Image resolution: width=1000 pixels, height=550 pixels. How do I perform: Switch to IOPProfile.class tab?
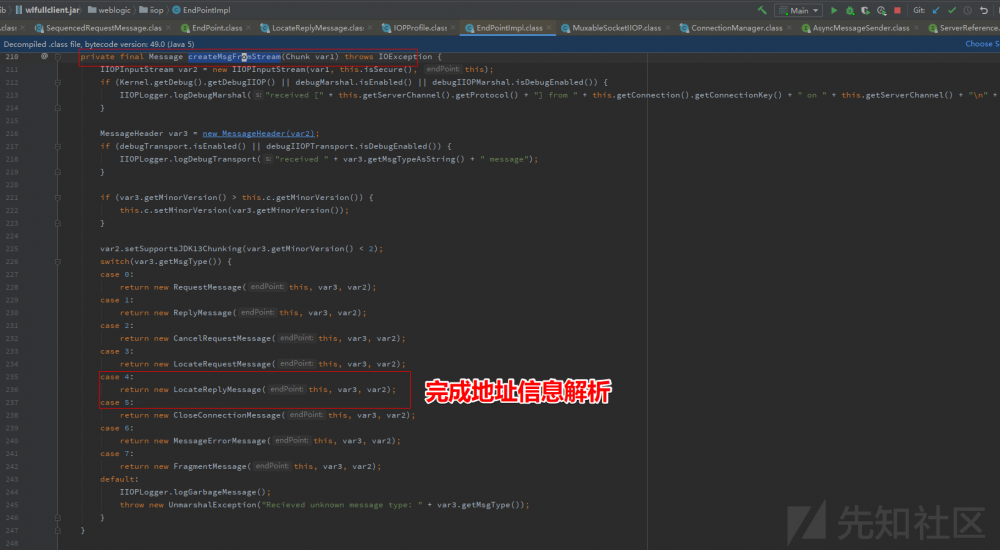pyautogui.click(x=415, y=28)
